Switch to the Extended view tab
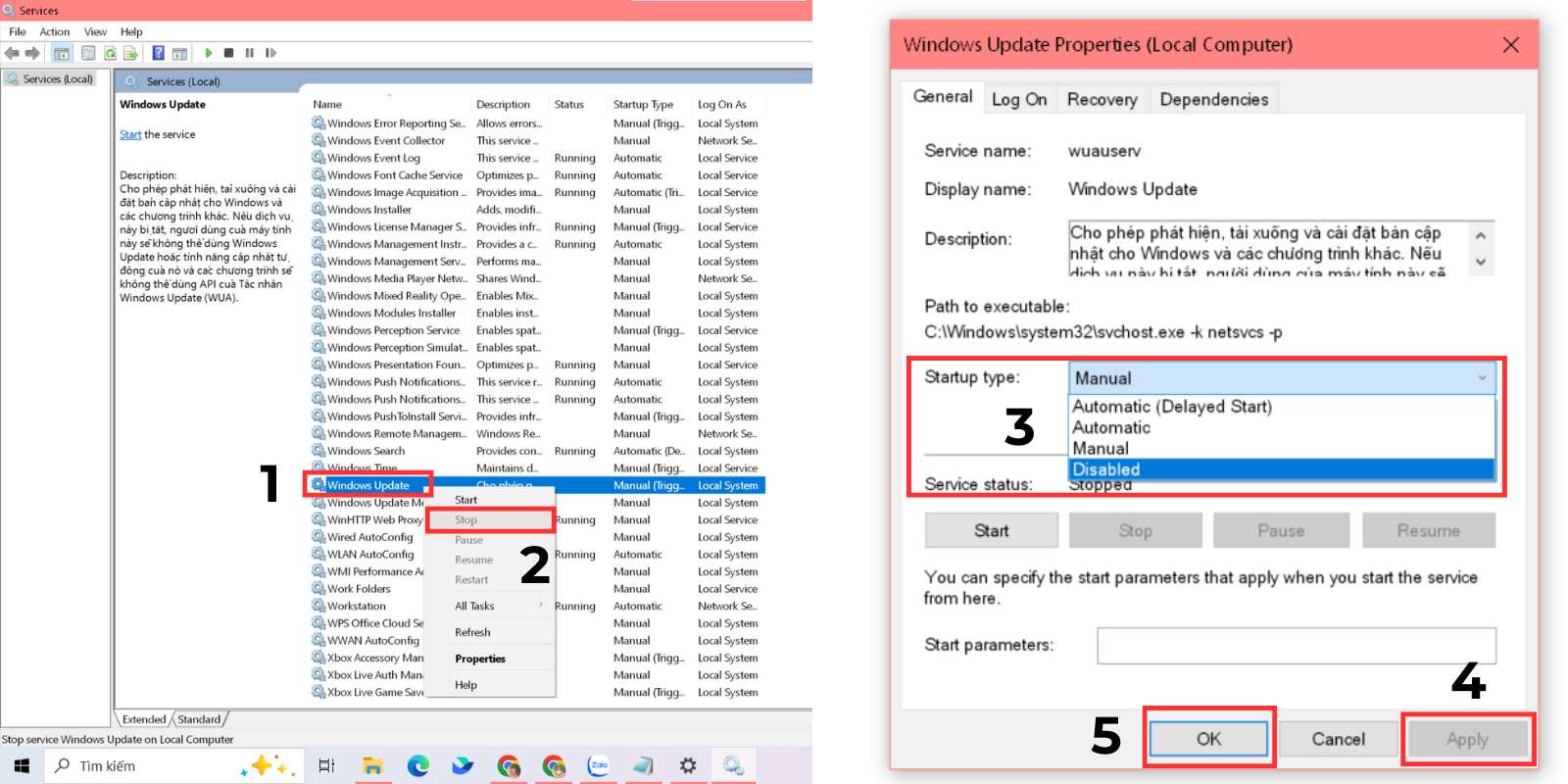The width and height of the screenshot is (1568, 784). [x=144, y=719]
